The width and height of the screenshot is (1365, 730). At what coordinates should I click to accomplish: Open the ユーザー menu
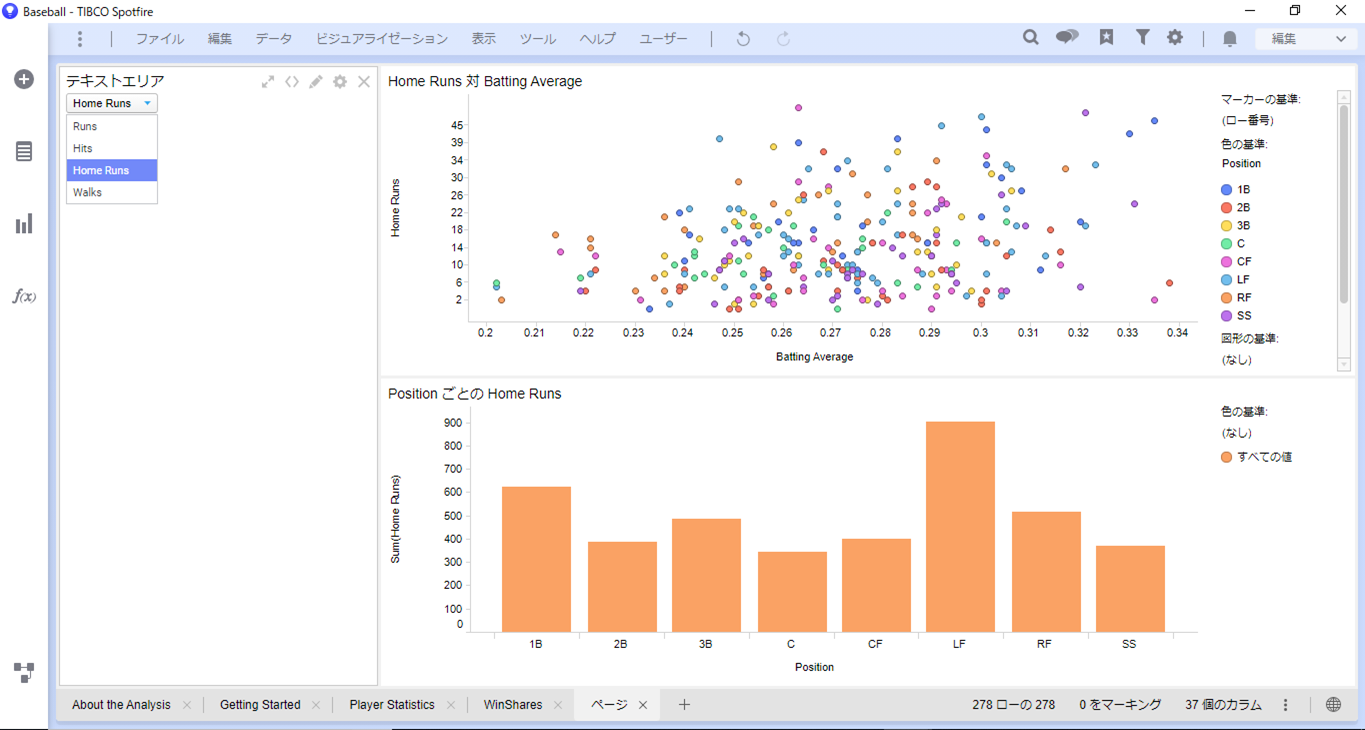(x=664, y=39)
